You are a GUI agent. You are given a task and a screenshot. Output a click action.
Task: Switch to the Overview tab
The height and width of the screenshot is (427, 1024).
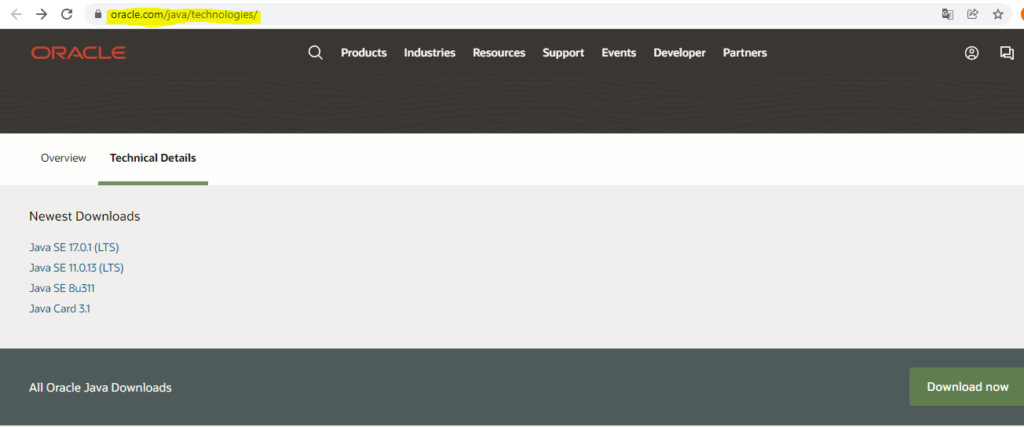pyautogui.click(x=63, y=158)
